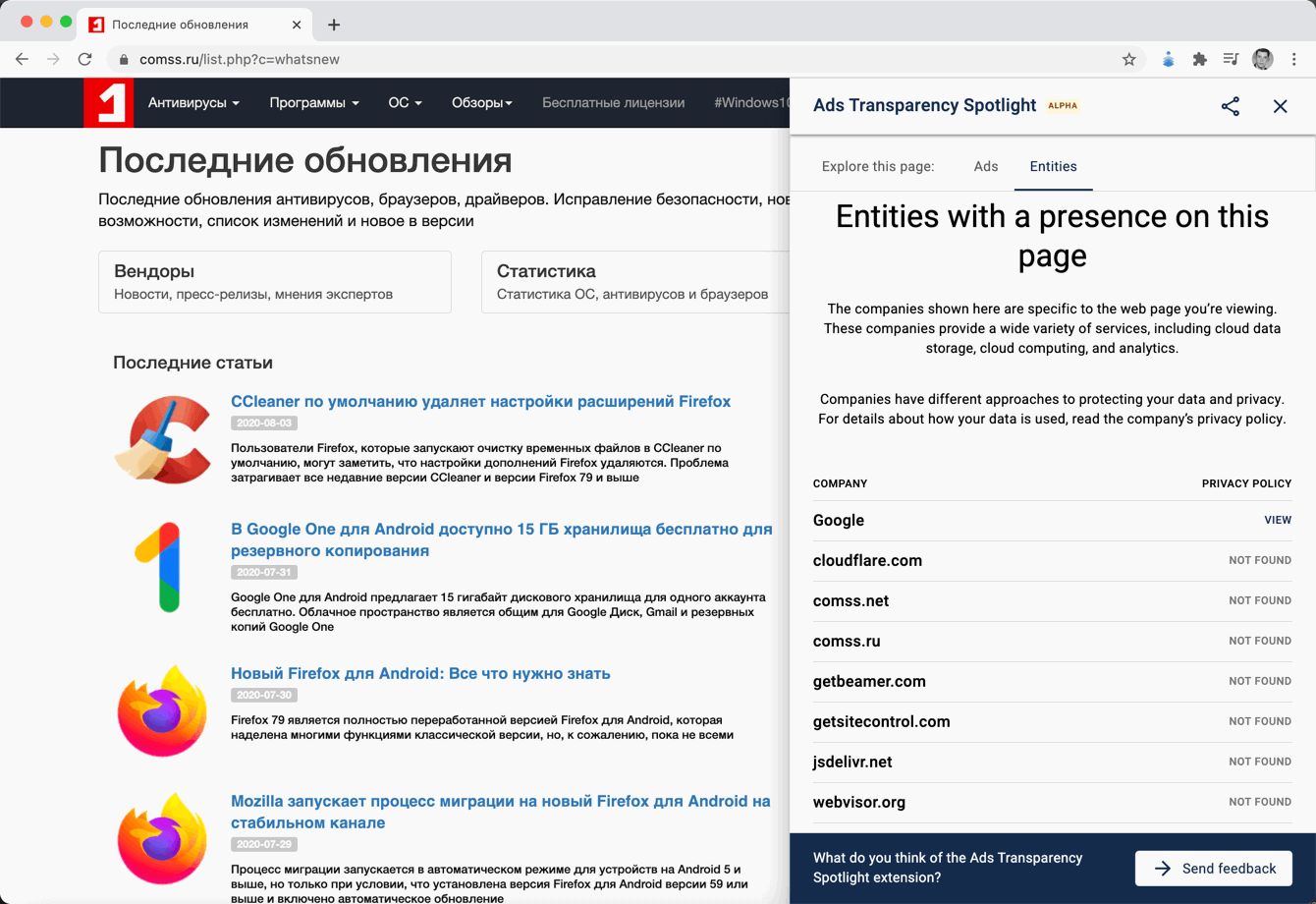Open the Антивирусы dropdown menu
Screen dimensions: 1316x904
point(192,102)
